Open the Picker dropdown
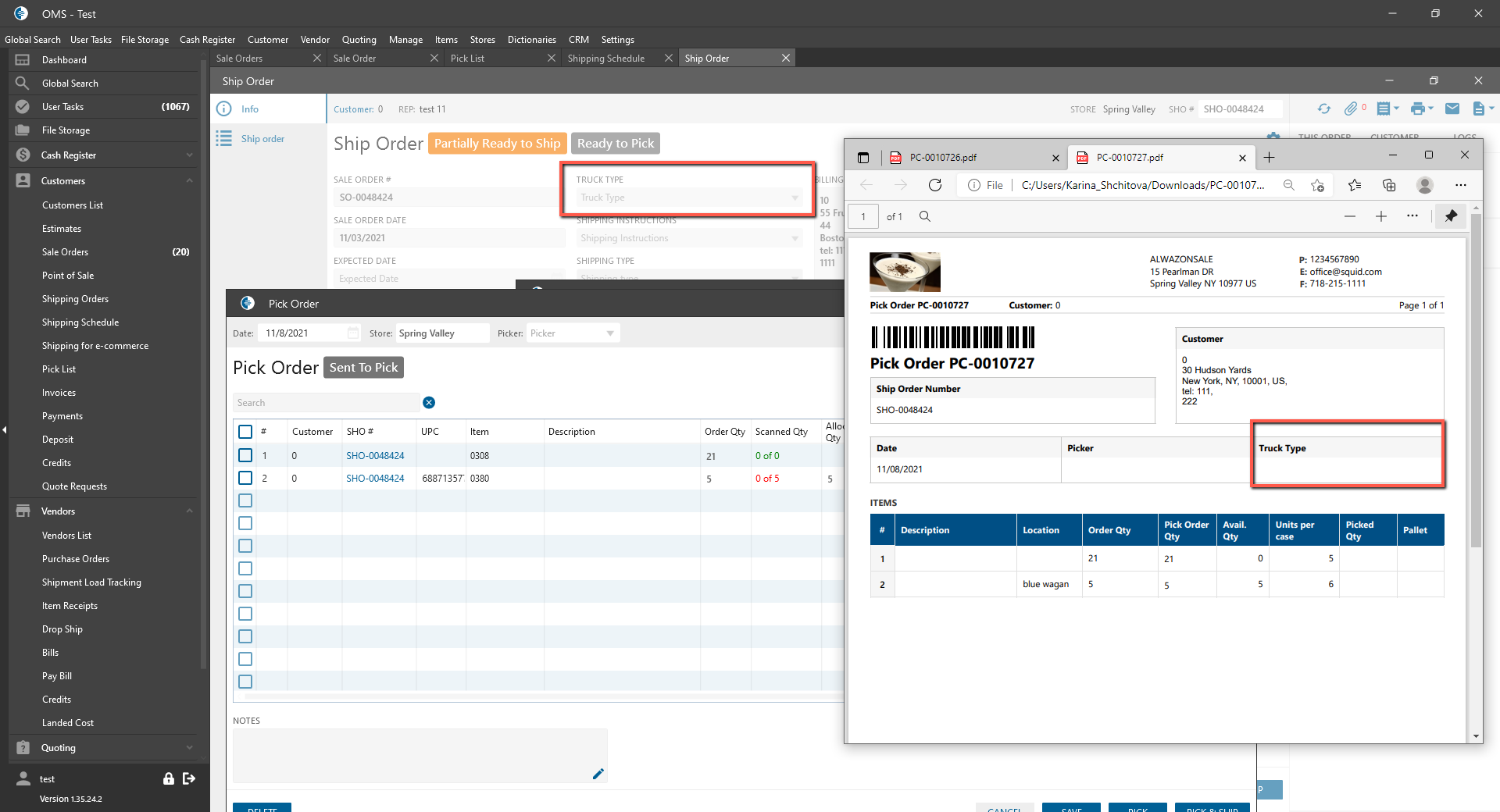 click(609, 333)
